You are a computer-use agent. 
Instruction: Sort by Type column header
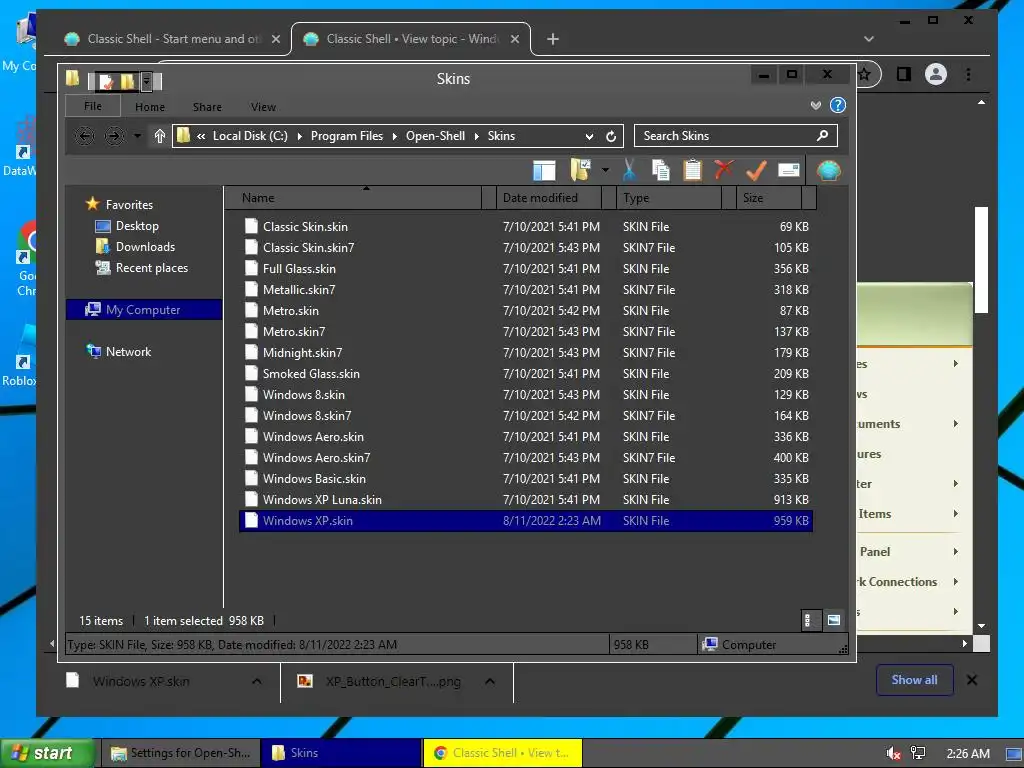click(x=669, y=198)
